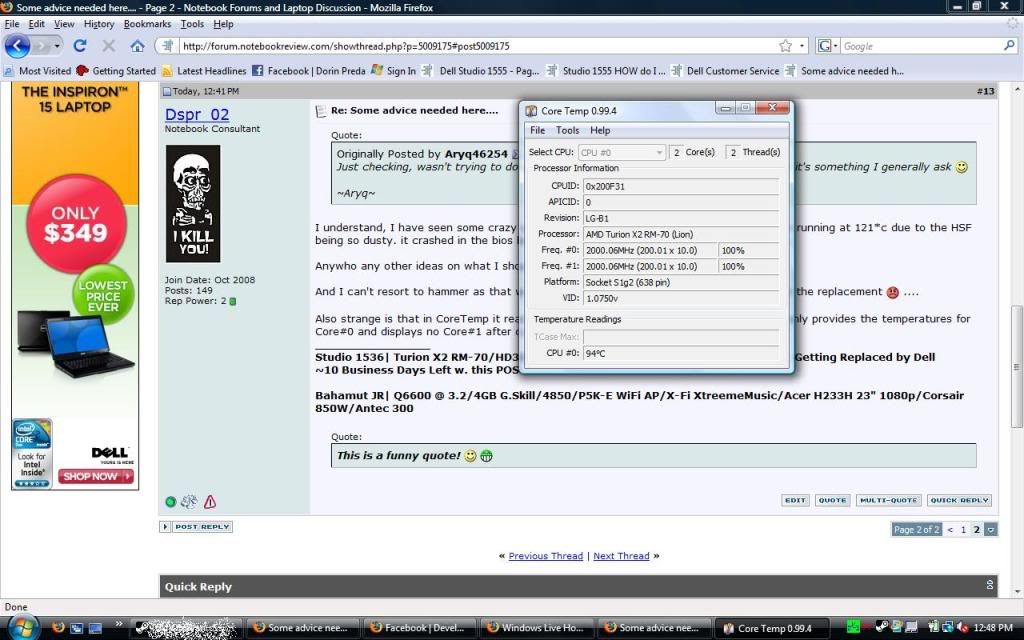The image size is (1024, 640).
Task: Open the page-jump dropdown beside page 2
Action: tap(991, 530)
